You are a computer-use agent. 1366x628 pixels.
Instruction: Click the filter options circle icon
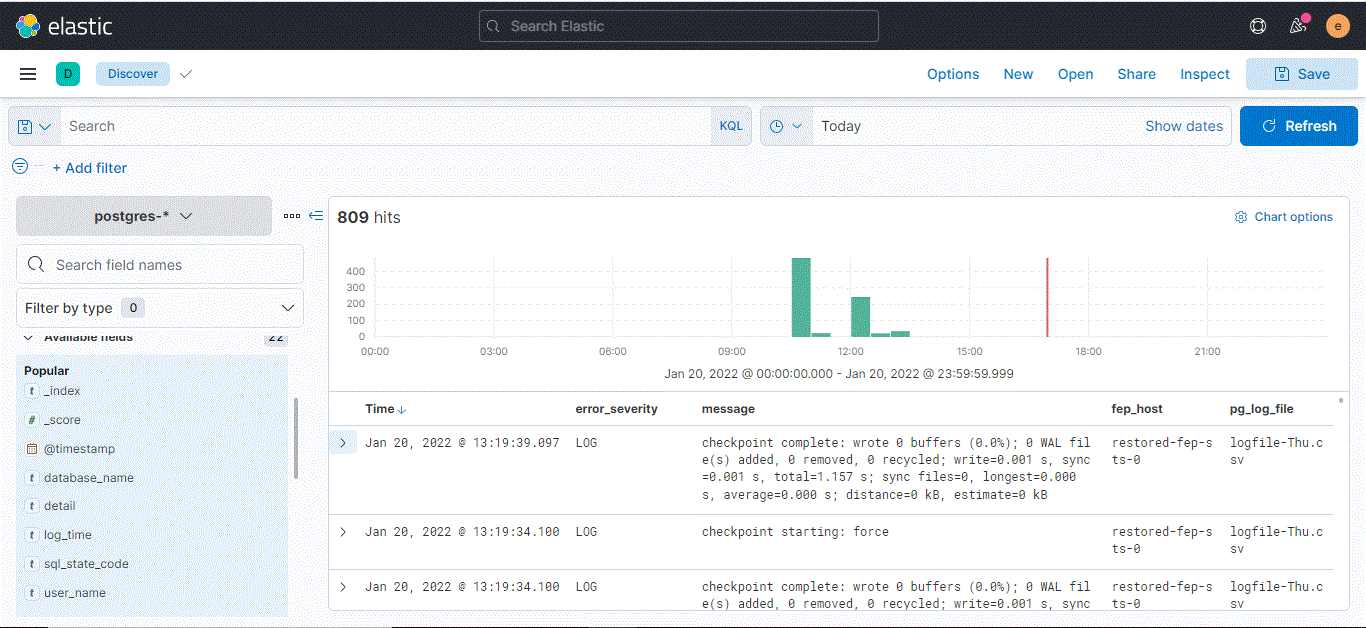point(20,166)
